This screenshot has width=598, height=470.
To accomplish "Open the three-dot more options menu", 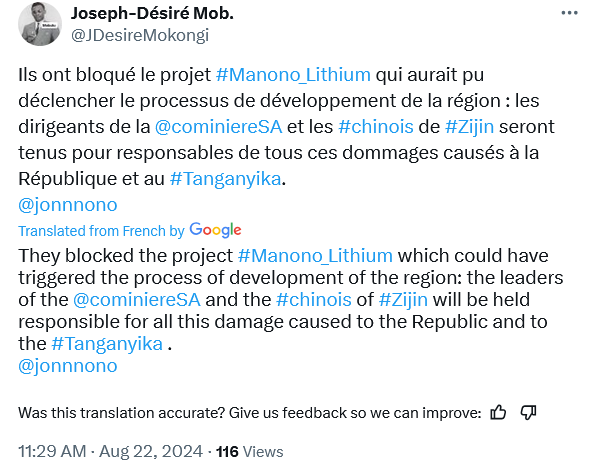I will click(x=569, y=13).
